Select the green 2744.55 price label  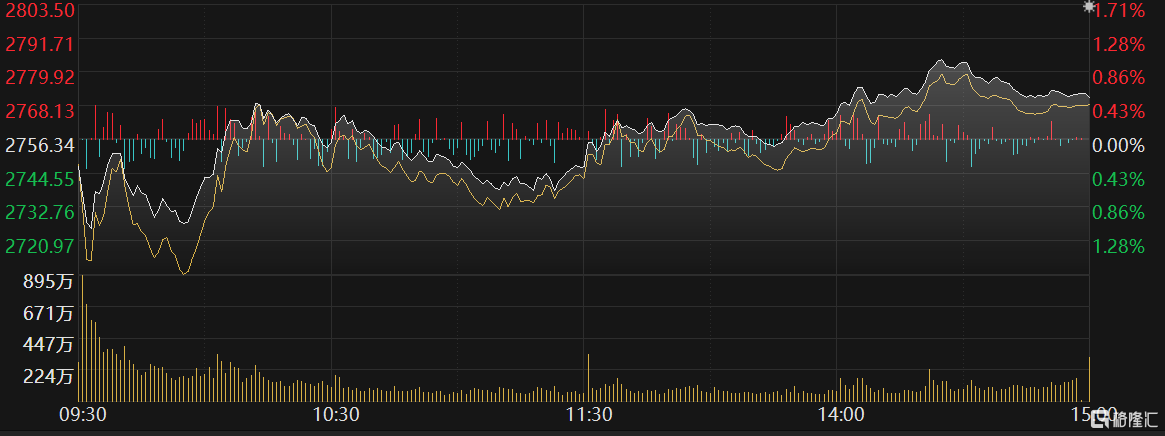pyautogui.click(x=40, y=179)
